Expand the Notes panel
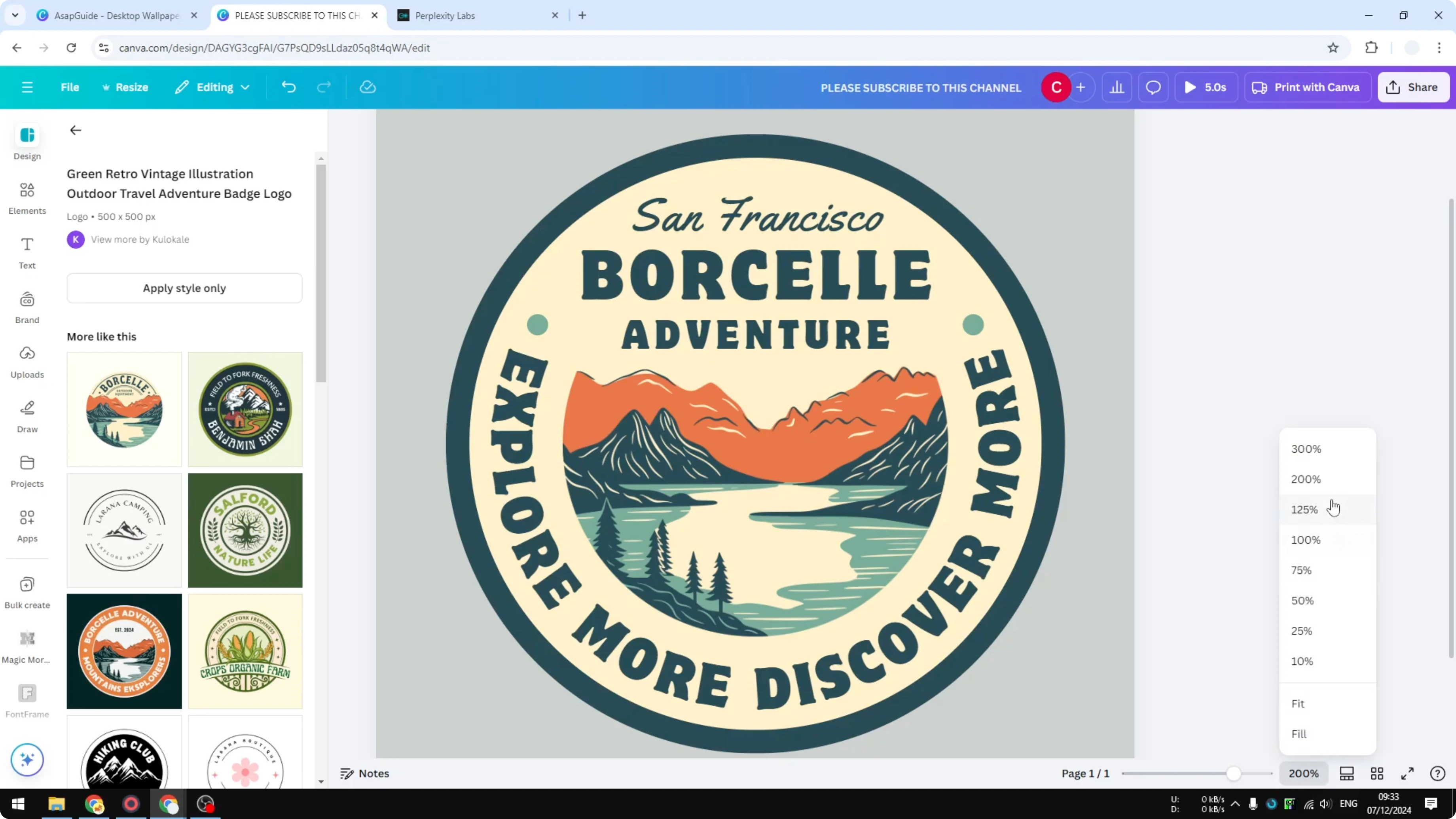Screen dimensions: 1456x819 click(x=364, y=773)
